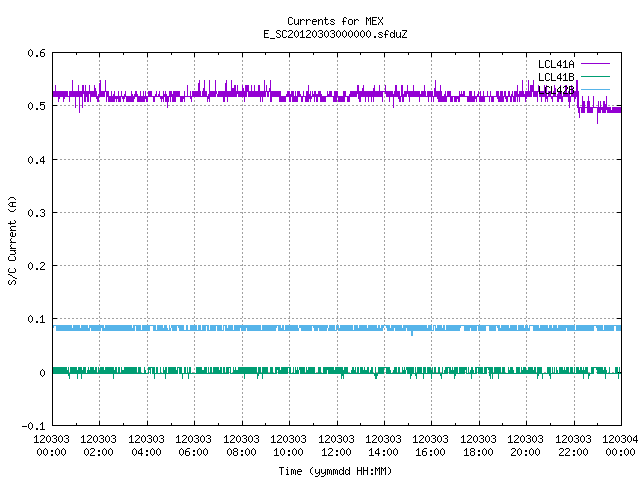Click the blue LCL42B legend line sample
The image size is (640, 480).
click(x=595, y=89)
